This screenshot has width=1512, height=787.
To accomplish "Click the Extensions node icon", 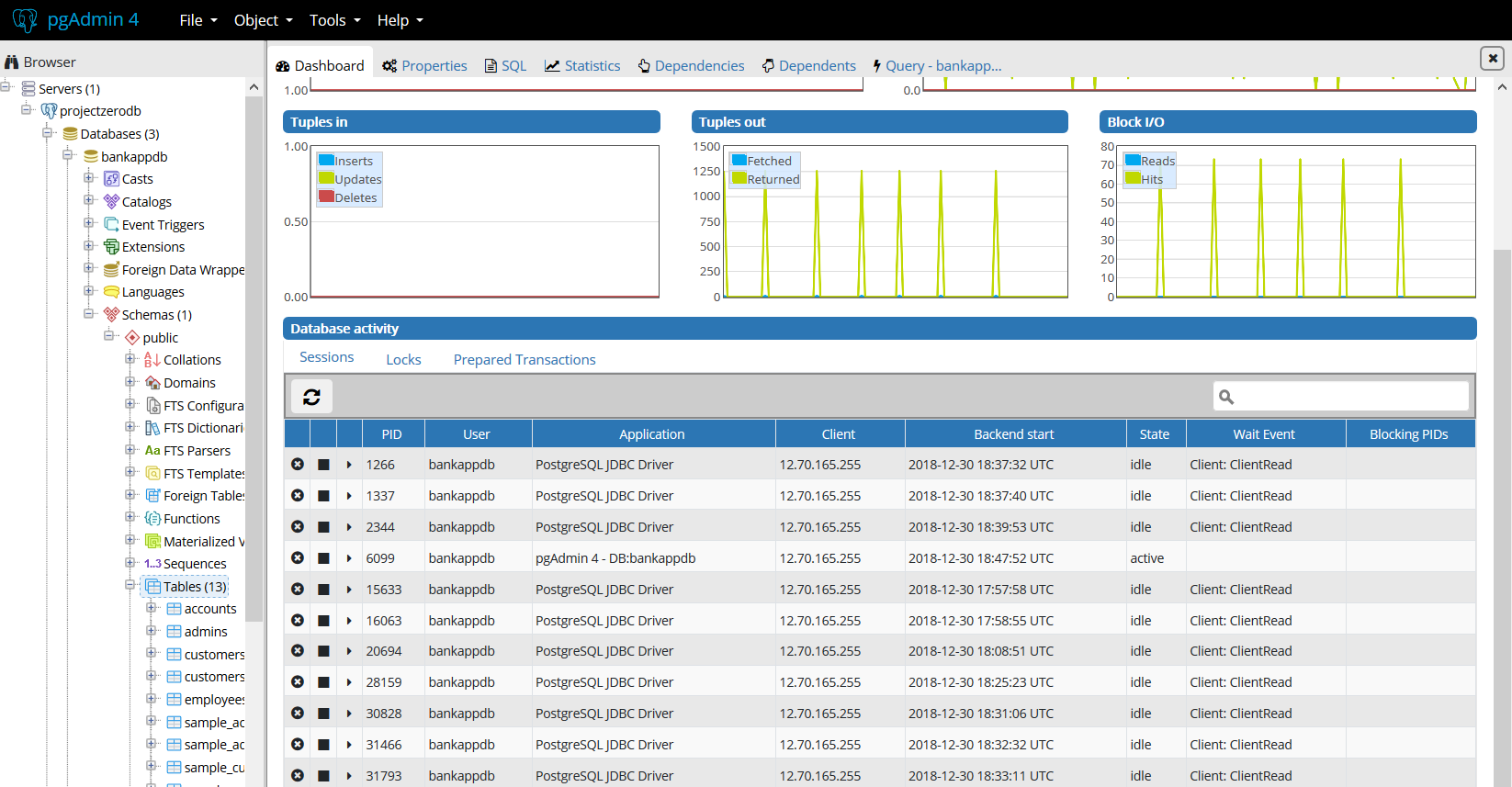I will click(111, 247).
